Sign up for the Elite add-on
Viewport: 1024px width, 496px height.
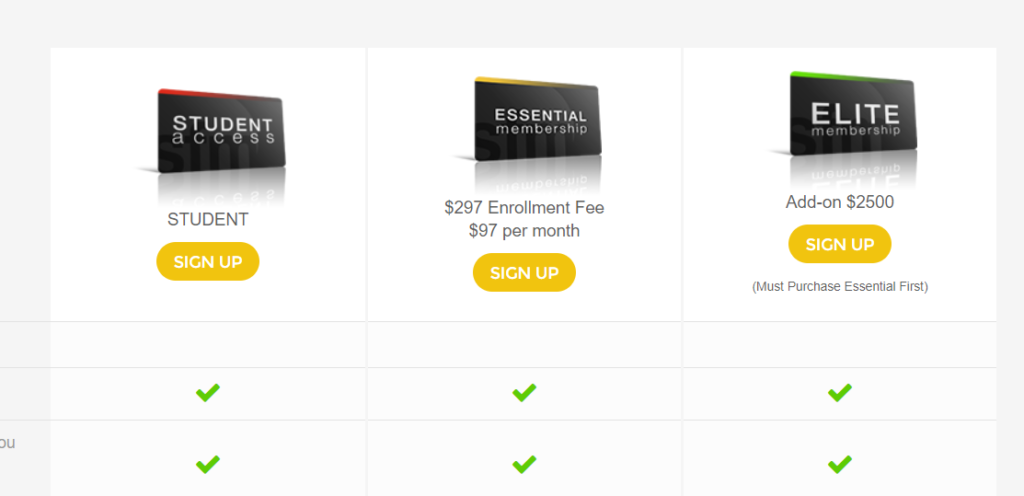coord(840,244)
